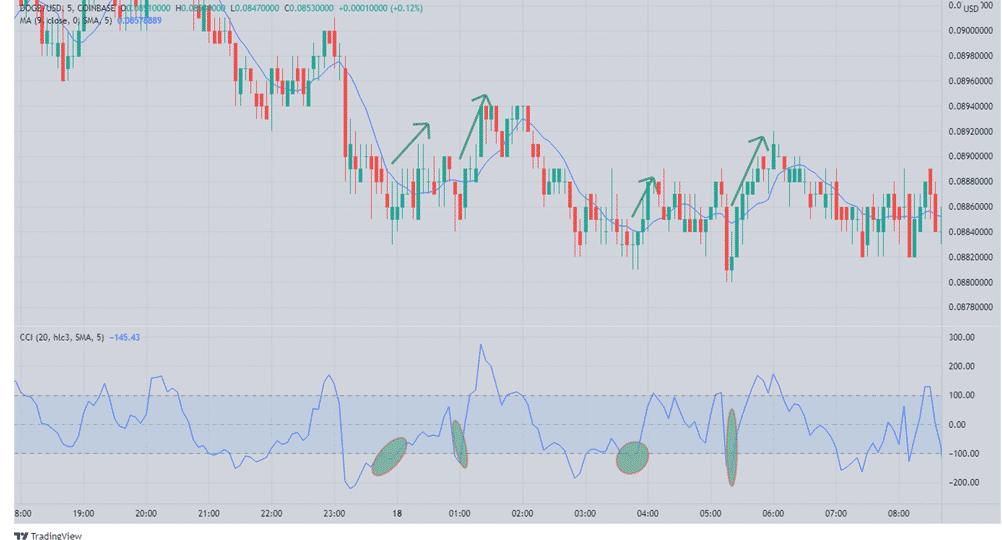Click the 07:00 time axis label

(835, 514)
